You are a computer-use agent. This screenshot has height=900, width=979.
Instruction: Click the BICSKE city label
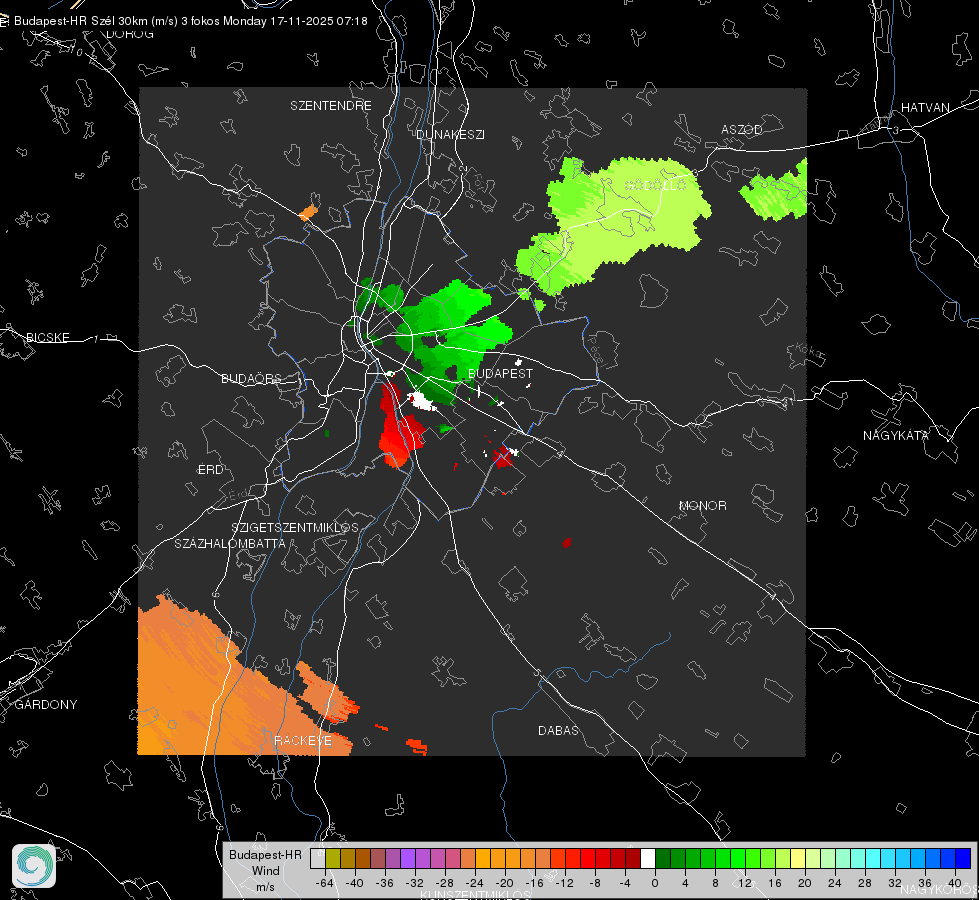[x=47, y=338]
